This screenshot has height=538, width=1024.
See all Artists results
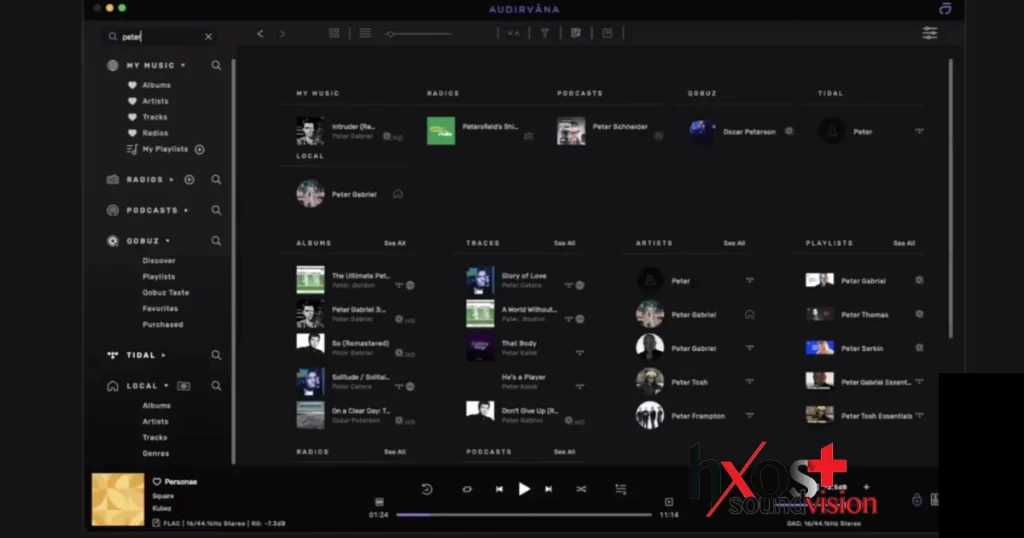pos(734,243)
